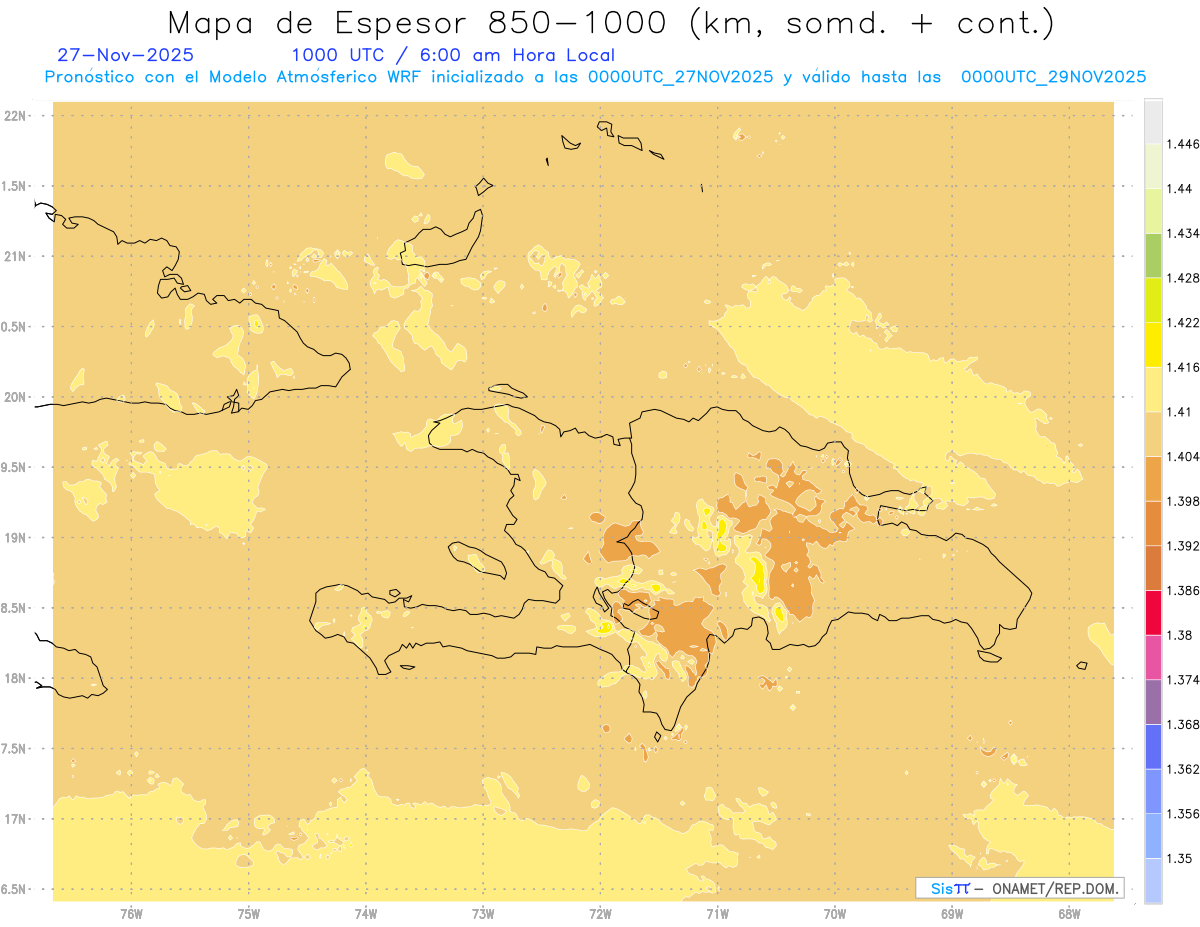Screen dimensions: 1200x927
Task: Click longitude label 73W
Action: coord(483,914)
